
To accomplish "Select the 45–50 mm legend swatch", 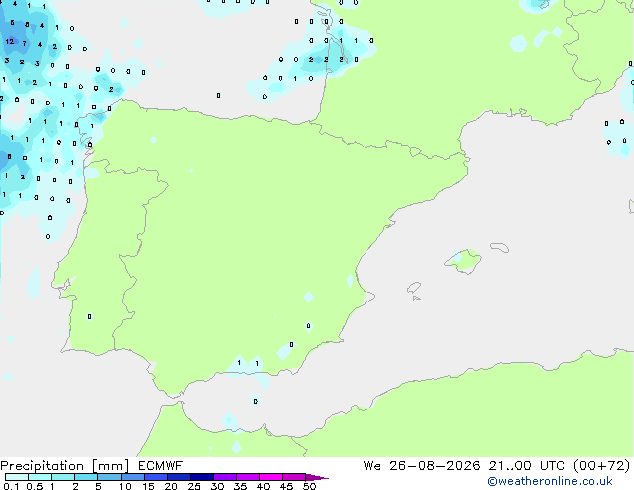I will 294,477.
